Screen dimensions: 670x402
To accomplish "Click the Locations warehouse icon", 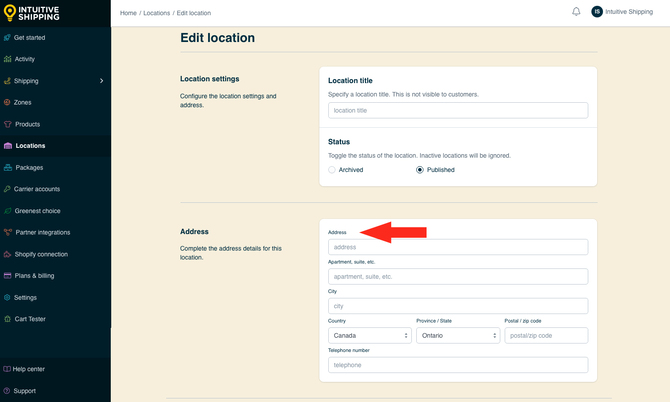I will tap(8, 146).
